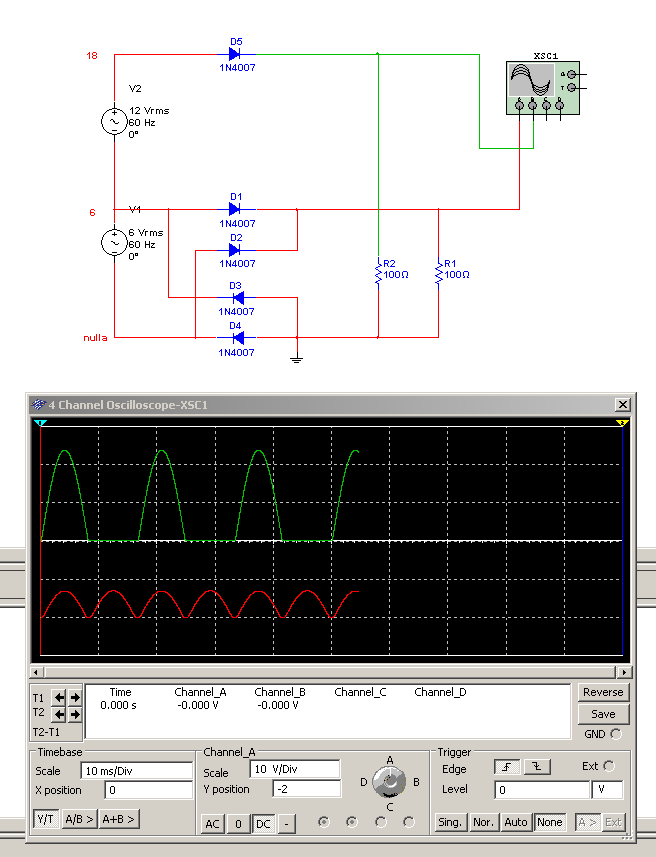The width and height of the screenshot is (656, 857).
Task: Select the net label nulla
Action: [x=95, y=338]
